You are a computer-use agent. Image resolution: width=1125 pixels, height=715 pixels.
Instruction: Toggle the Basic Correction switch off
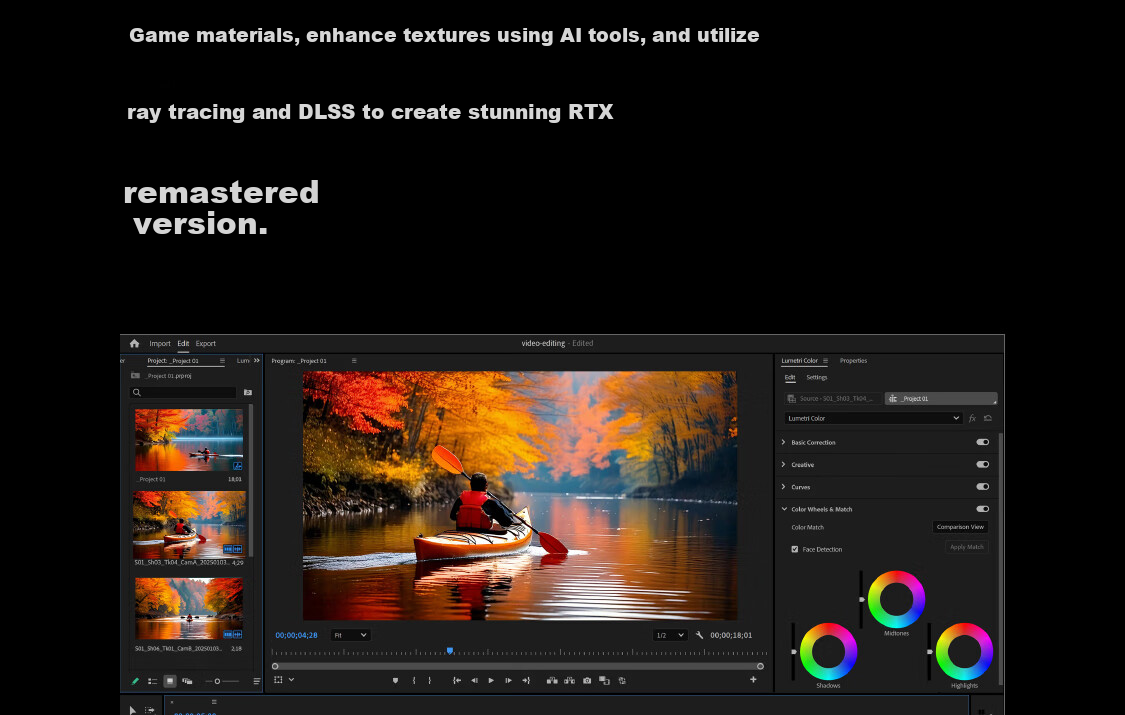pos(983,442)
